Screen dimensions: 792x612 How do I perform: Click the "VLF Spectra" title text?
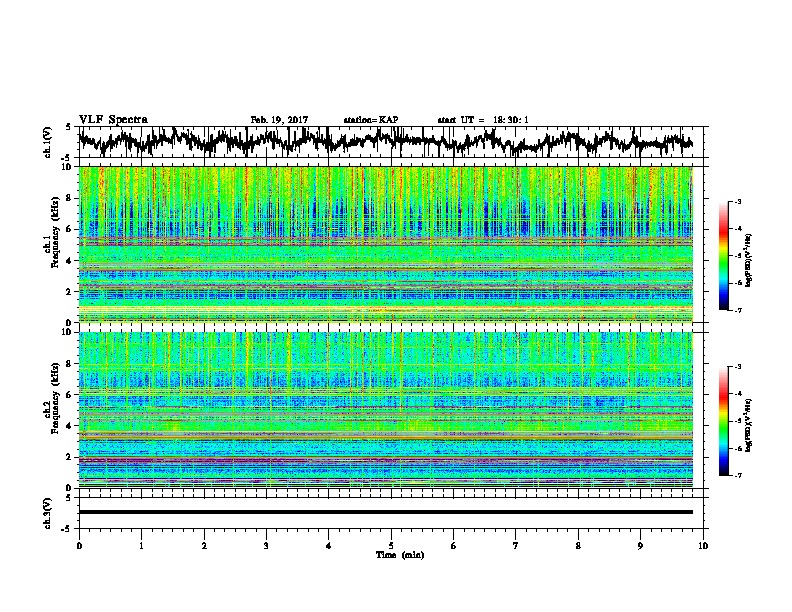[x=113, y=119]
